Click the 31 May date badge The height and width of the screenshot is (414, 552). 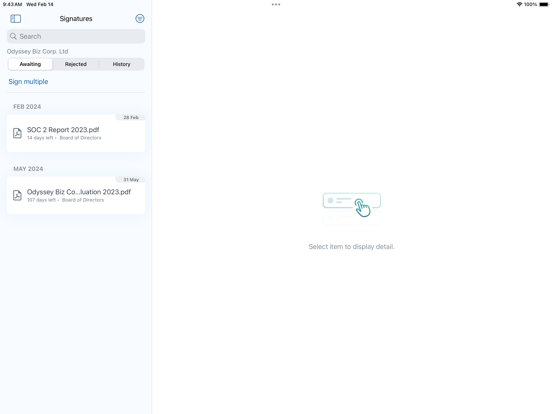coord(131,180)
